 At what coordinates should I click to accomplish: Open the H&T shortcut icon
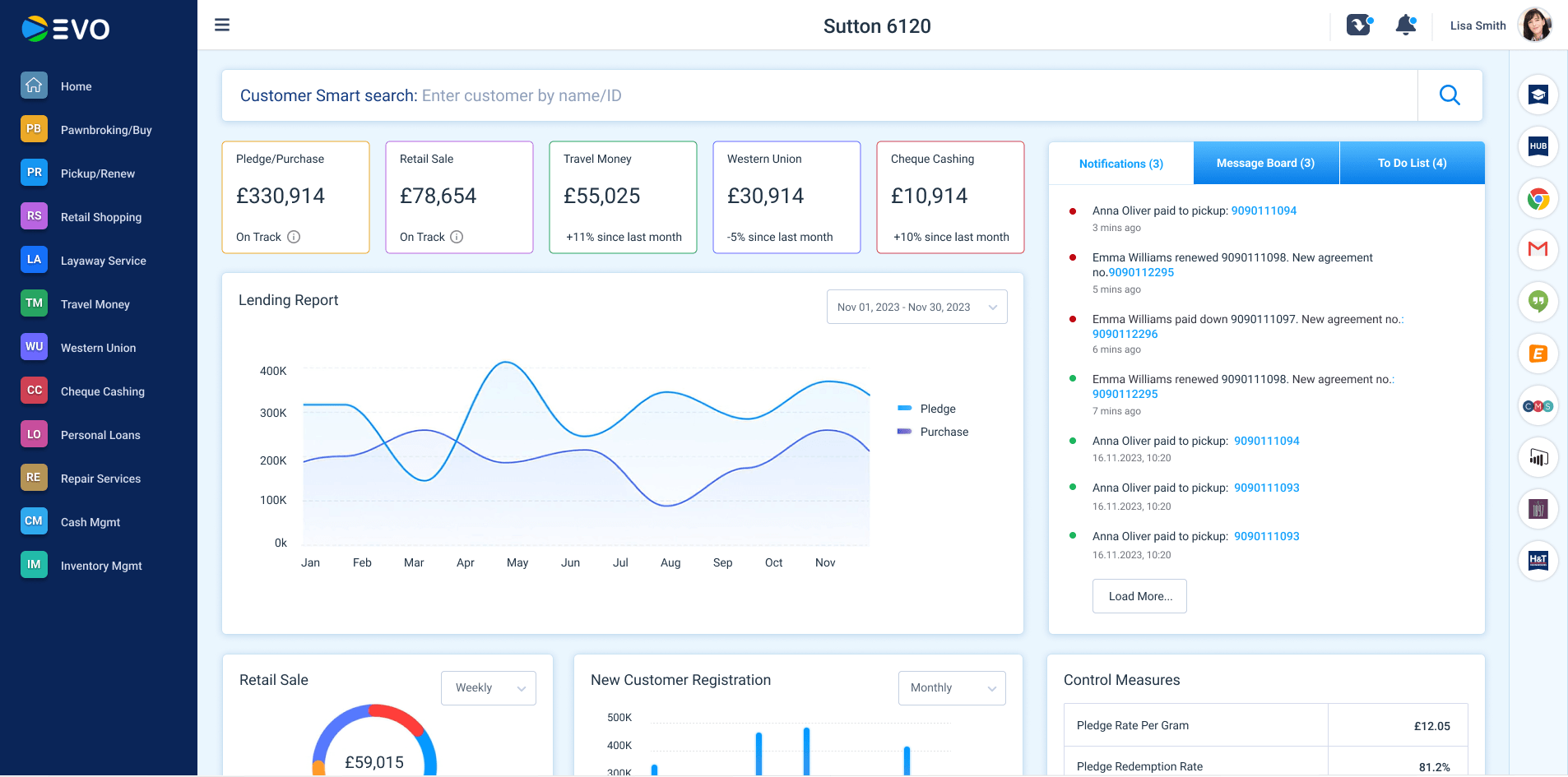tap(1538, 561)
